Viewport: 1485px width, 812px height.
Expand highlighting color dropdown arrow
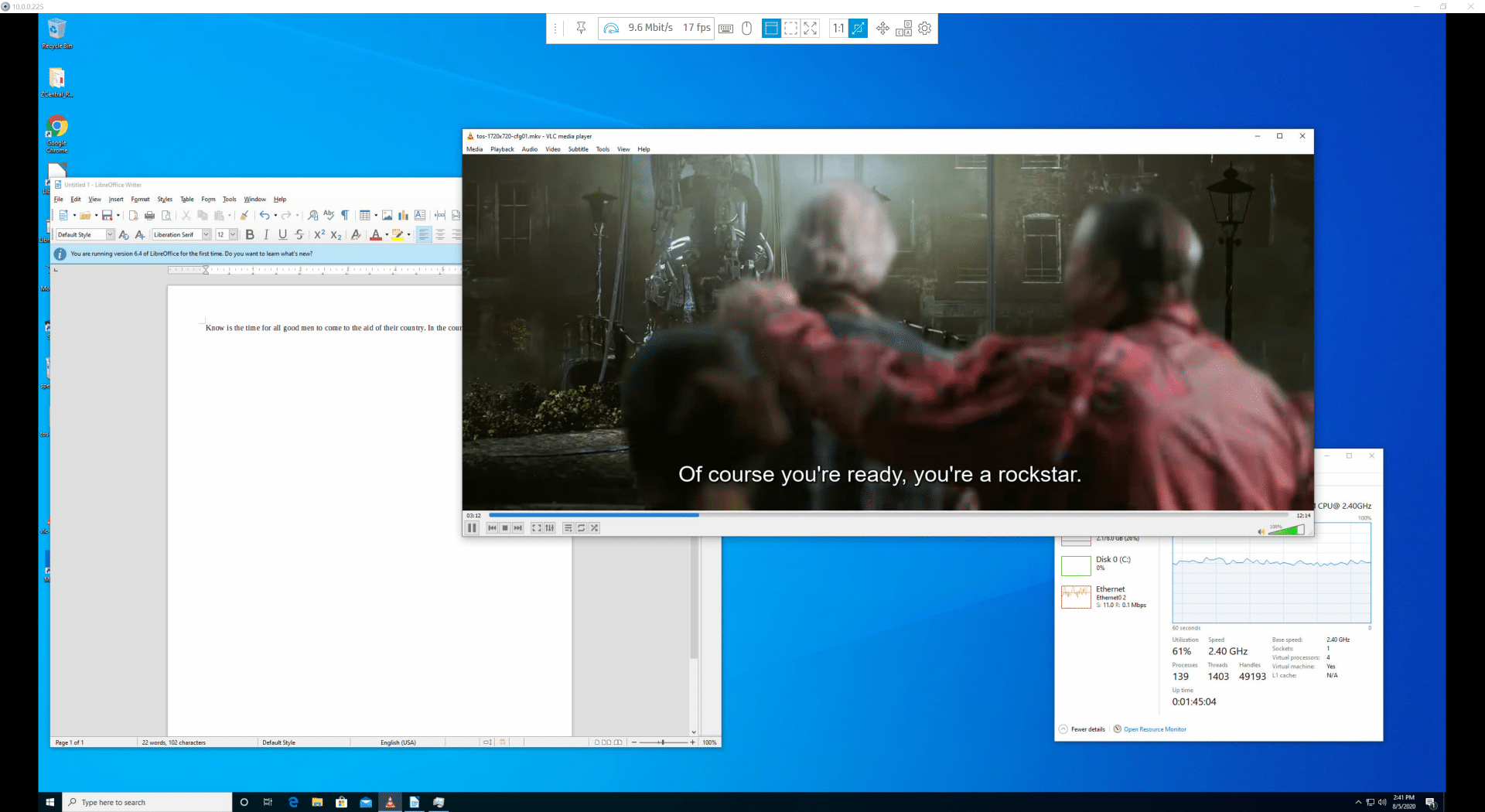(x=408, y=235)
